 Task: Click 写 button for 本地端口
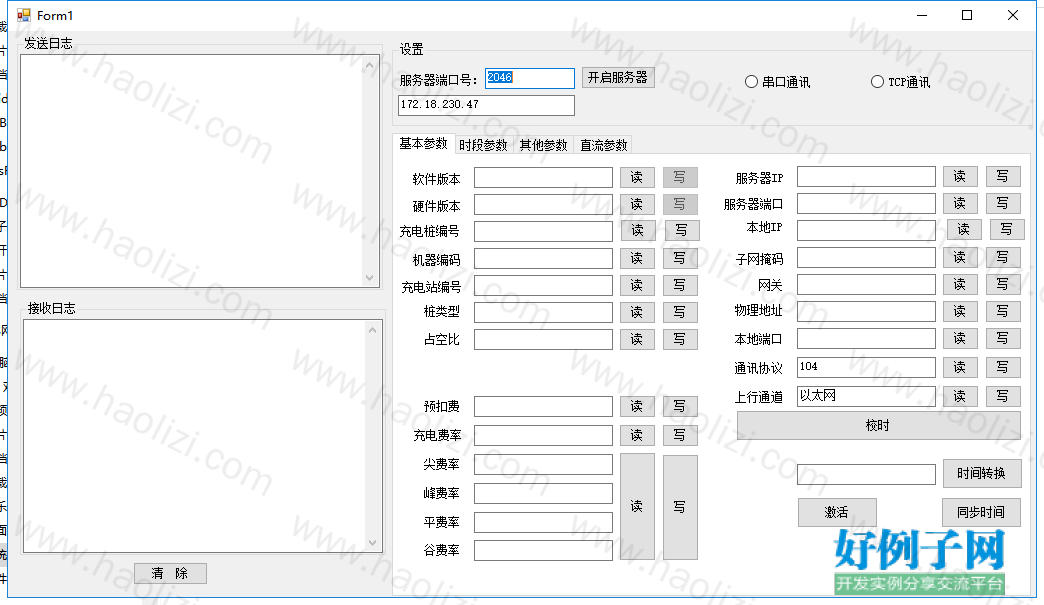coord(1003,339)
